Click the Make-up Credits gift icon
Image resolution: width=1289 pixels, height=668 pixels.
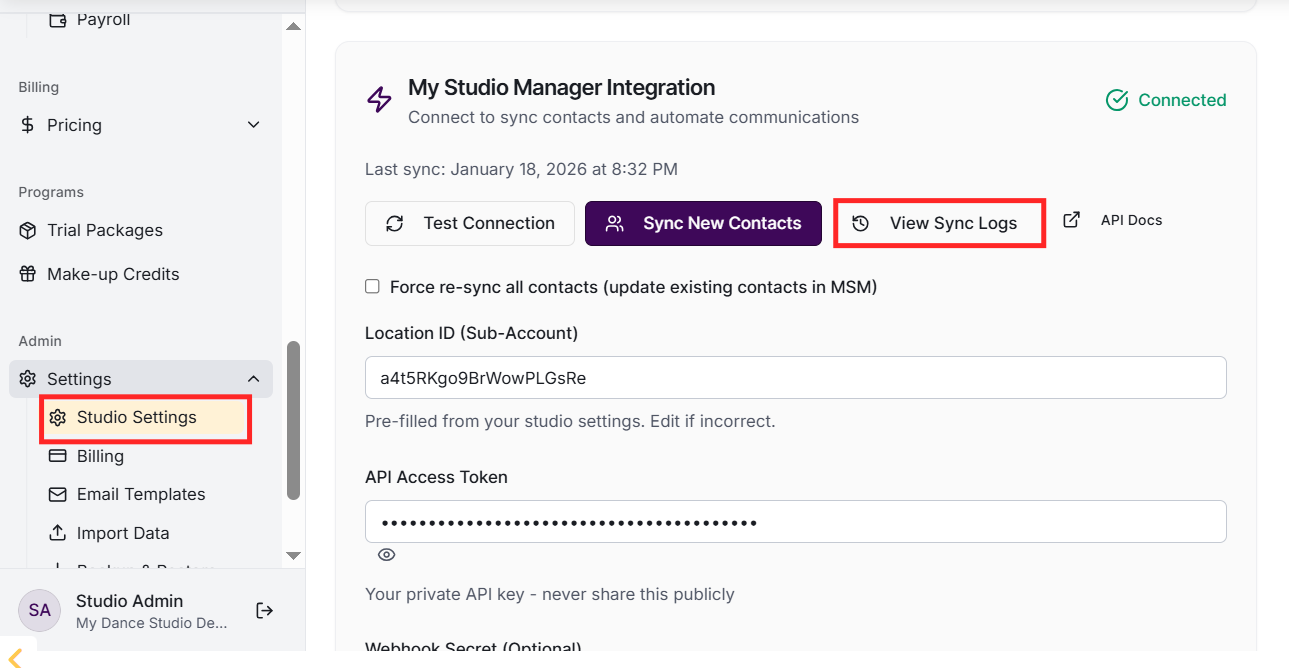pos(28,274)
